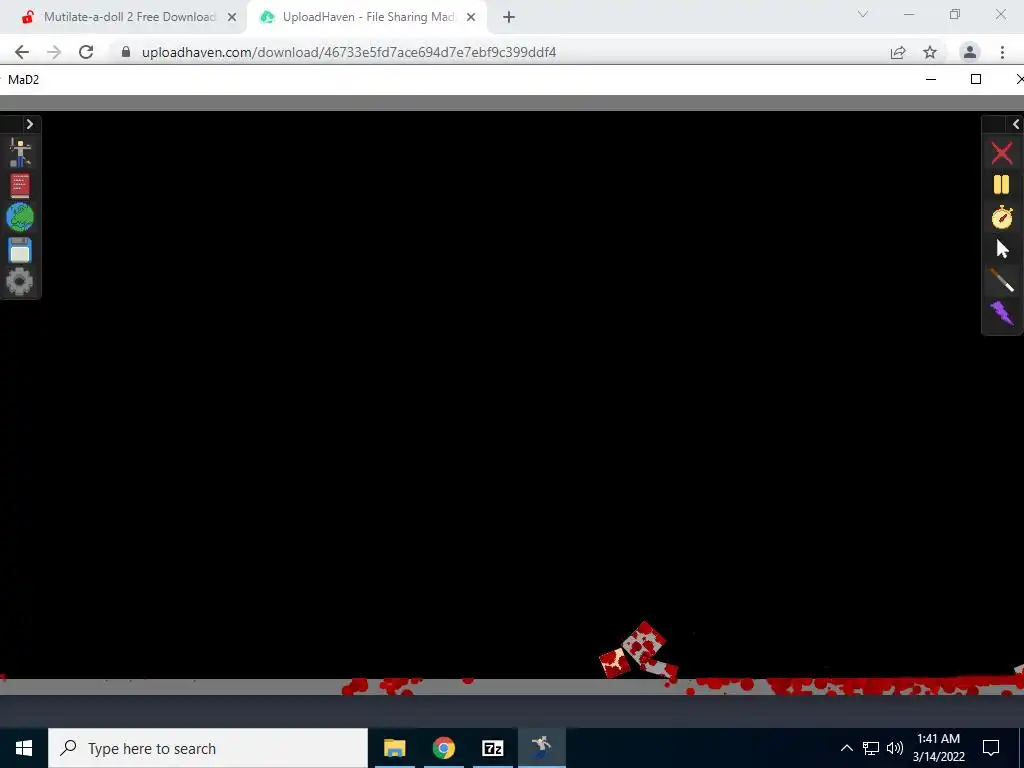Share this page via share icon
Screen dimensions: 1024x768
coord(898,52)
